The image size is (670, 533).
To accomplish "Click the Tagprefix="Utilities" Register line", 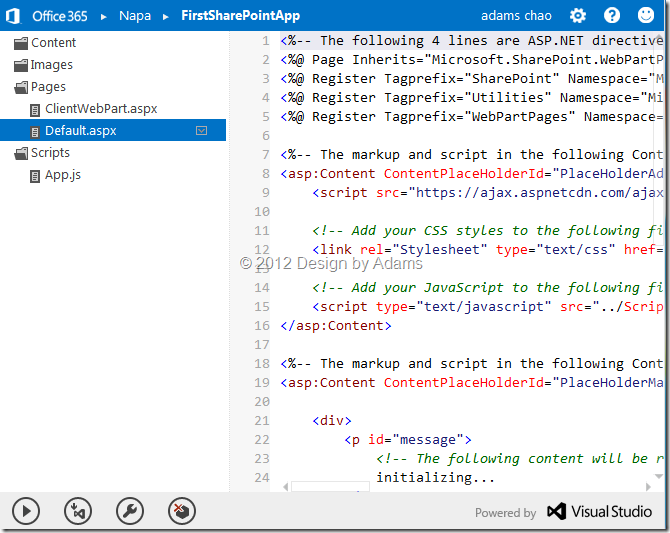I will (472, 97).
